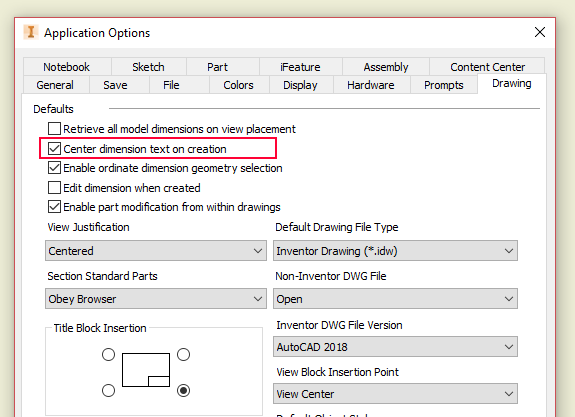Screen dimensions: 575x417
Task: Click the title block sheet preview graphic
Action: pyautogui.click(x=146, y=370)
